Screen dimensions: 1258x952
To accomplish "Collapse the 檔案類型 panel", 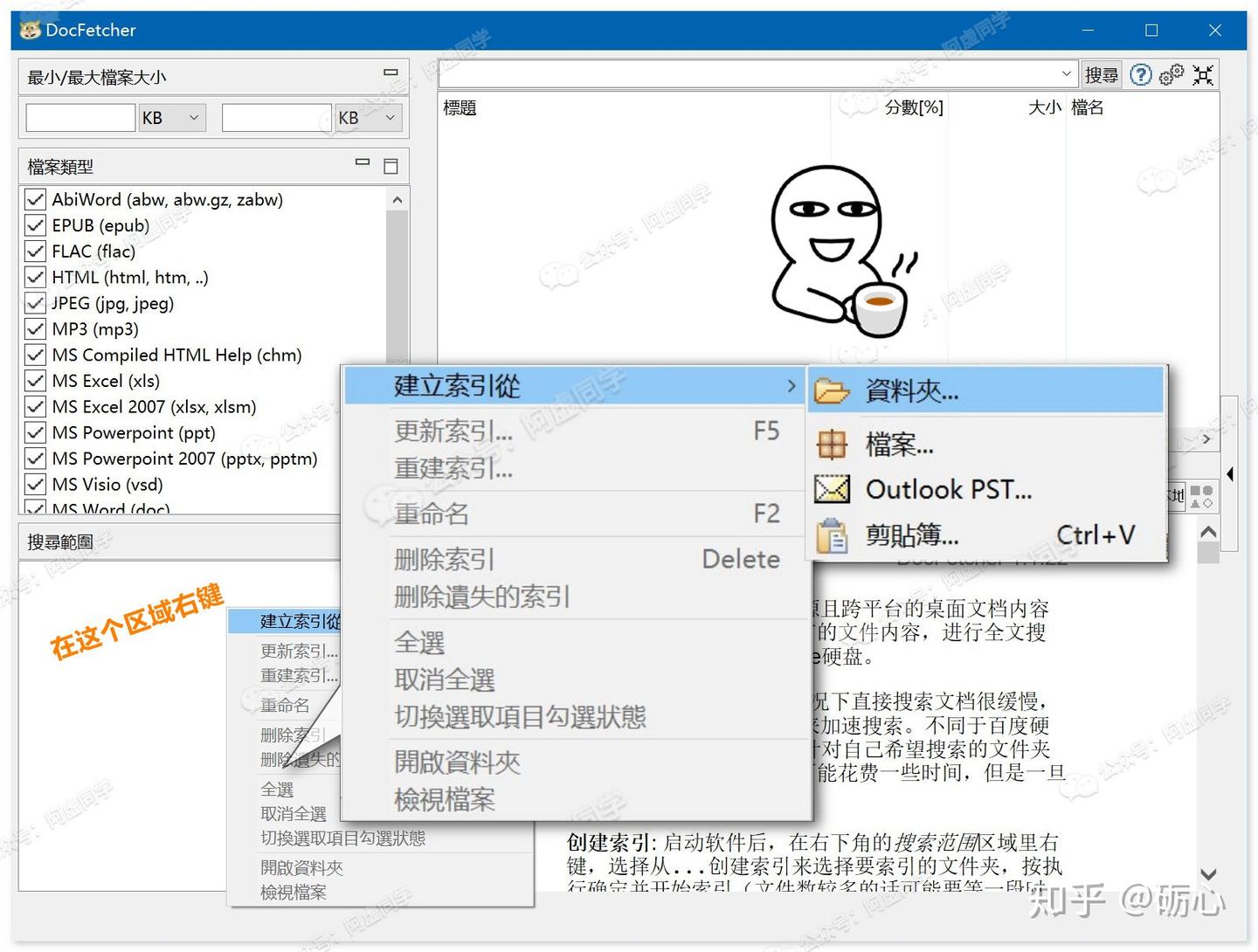I will tap(362, 162).
